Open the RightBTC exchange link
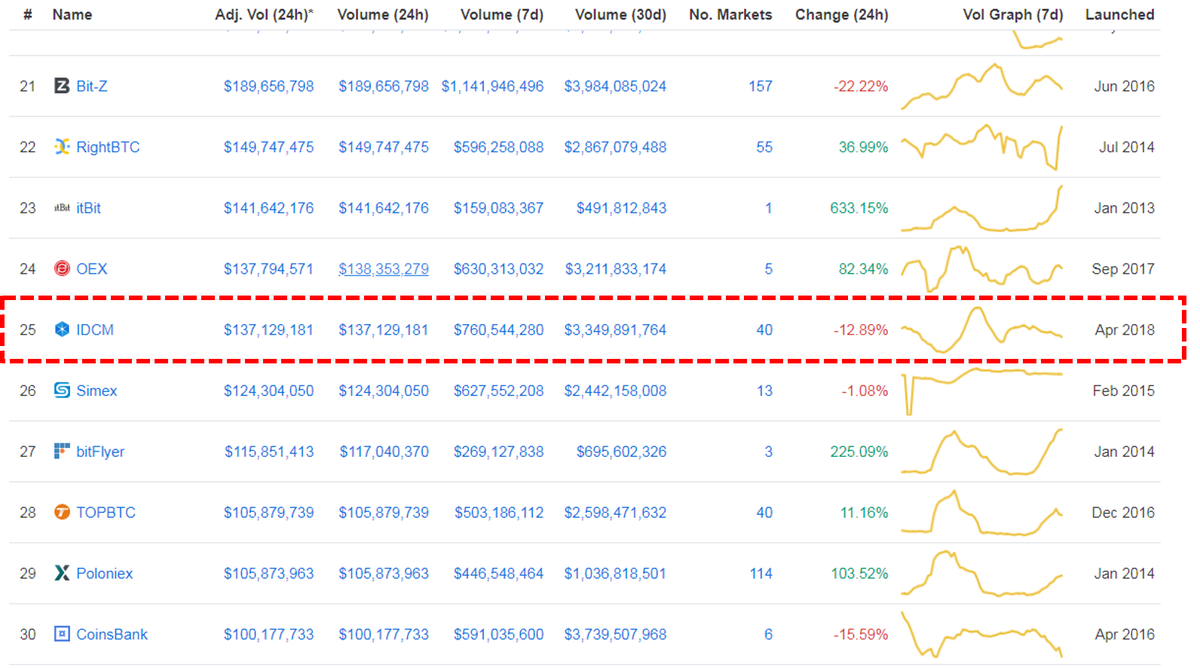The height and width of the screenshot is (668, 1200). click(x=108, y=147)
